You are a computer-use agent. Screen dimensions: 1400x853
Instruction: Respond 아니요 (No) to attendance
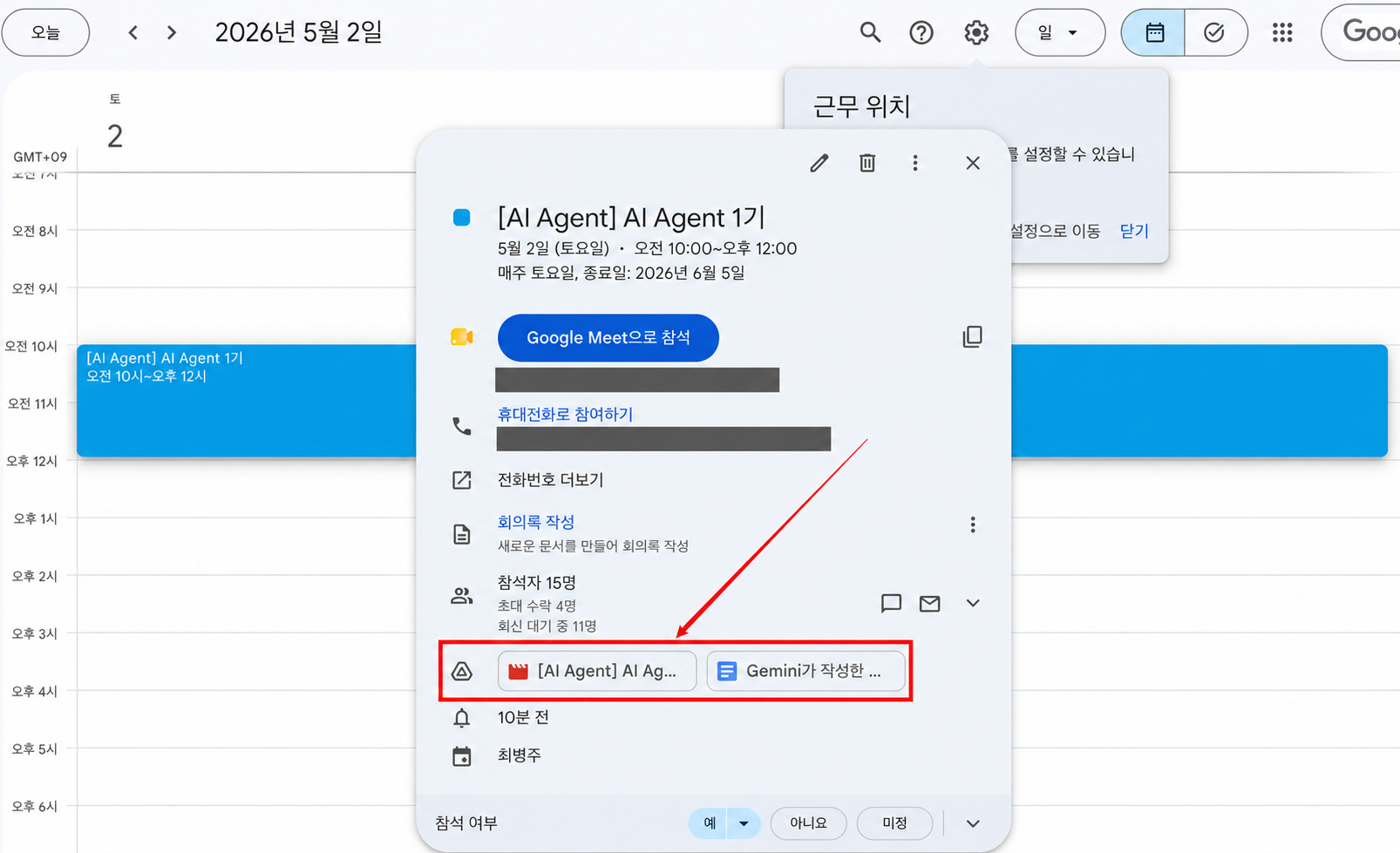pyautogui.click(x=808, y=823)
